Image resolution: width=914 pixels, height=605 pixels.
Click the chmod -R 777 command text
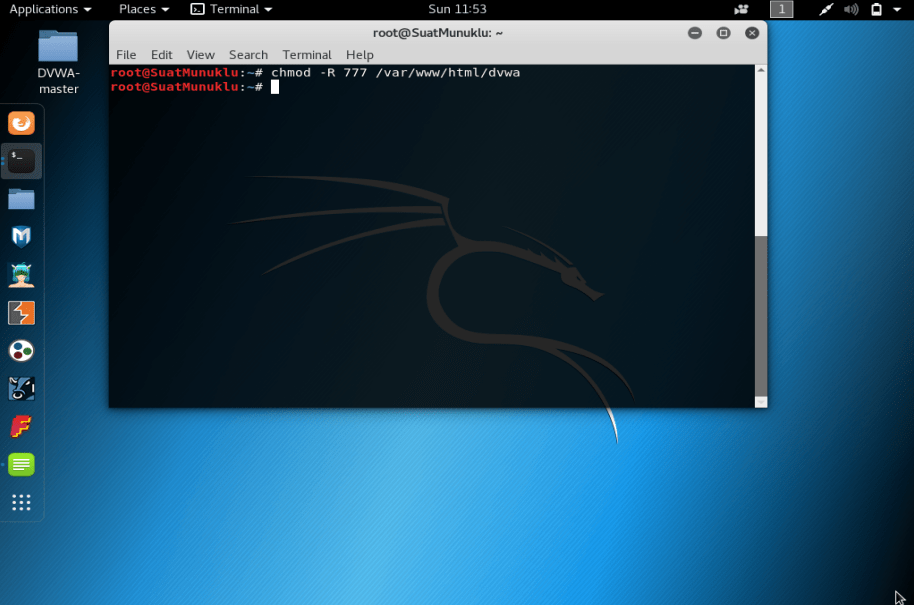pos(319,73)
